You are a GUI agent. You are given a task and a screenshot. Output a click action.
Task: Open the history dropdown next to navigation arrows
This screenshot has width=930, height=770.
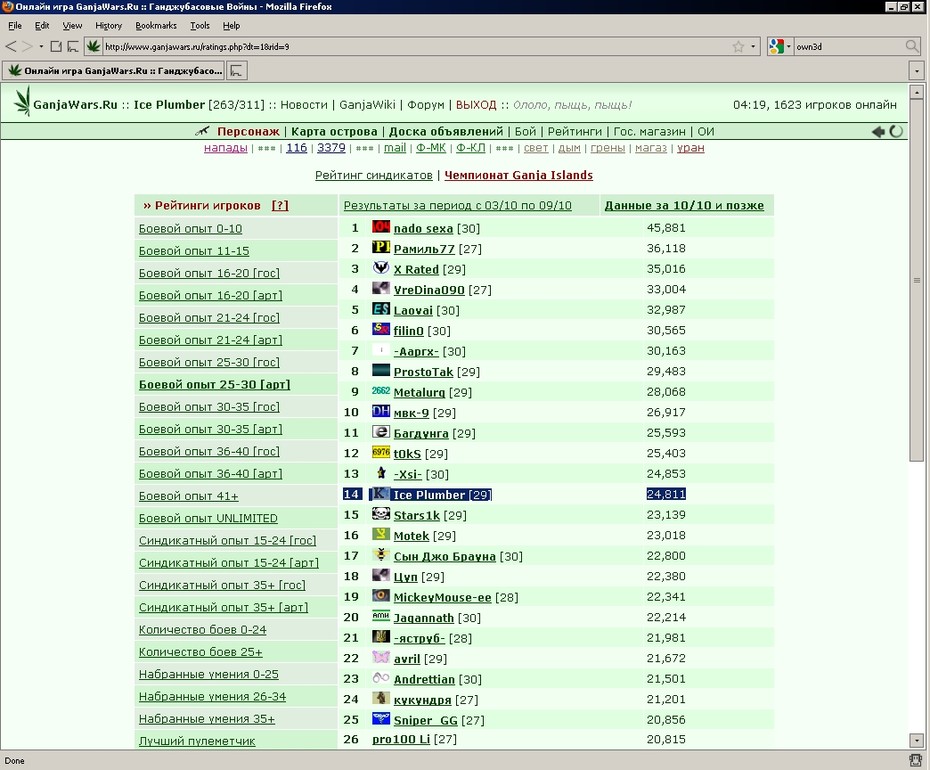pyautogui.click(x=41, y=46)
